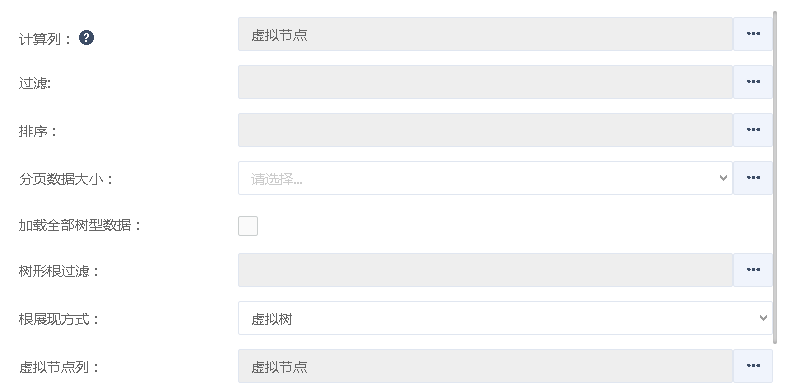Open the 根展现方式 dropdown showing 虚拟树

tap(505, 318)
